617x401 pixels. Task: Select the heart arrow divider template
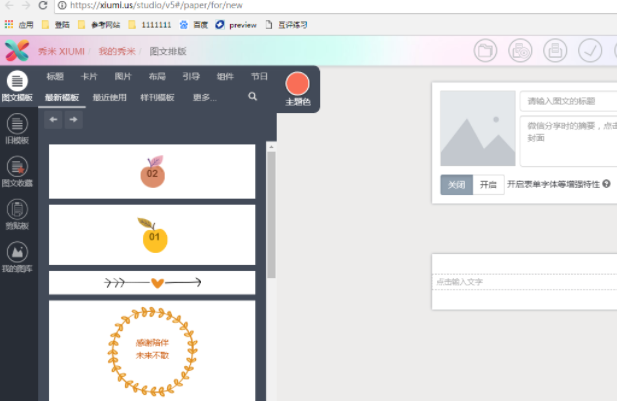click(152, 283)
